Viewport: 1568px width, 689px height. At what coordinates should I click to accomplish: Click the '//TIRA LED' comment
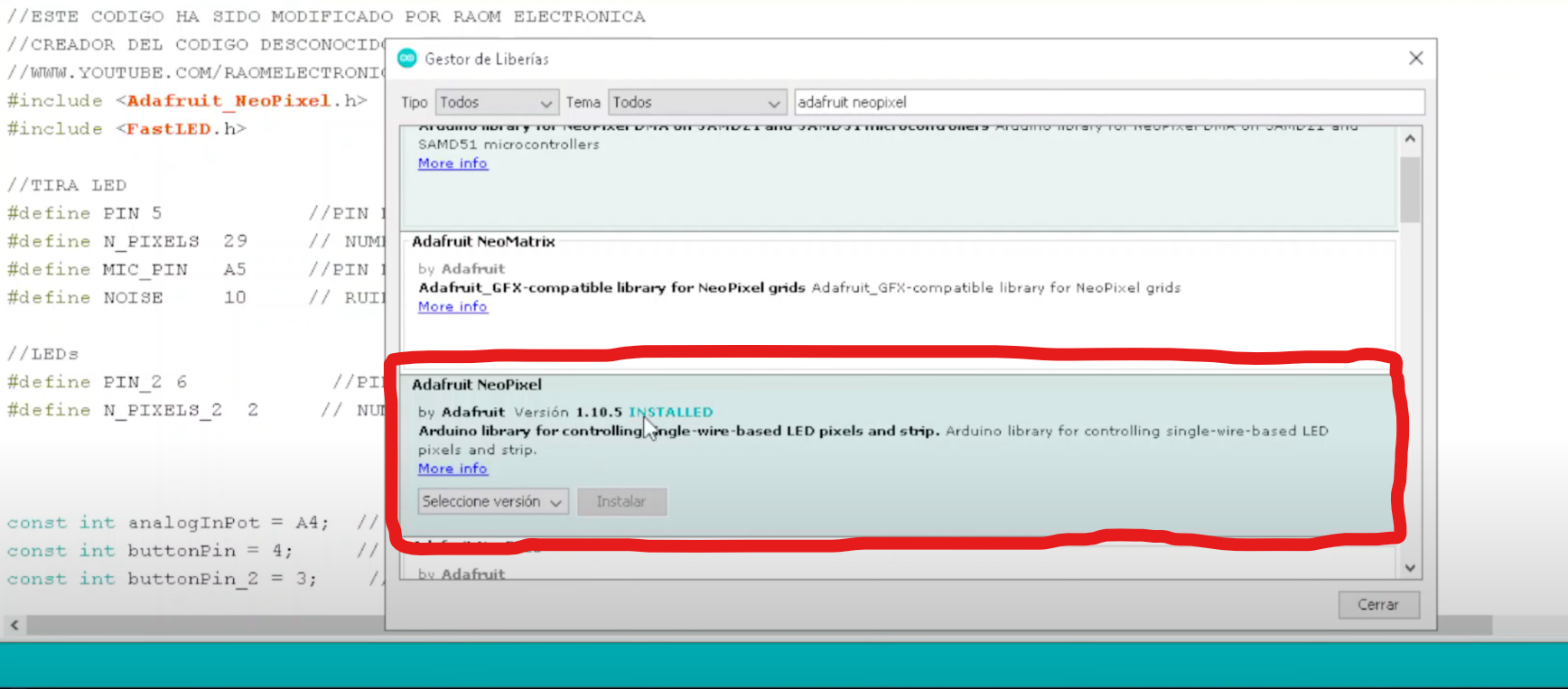67,185
